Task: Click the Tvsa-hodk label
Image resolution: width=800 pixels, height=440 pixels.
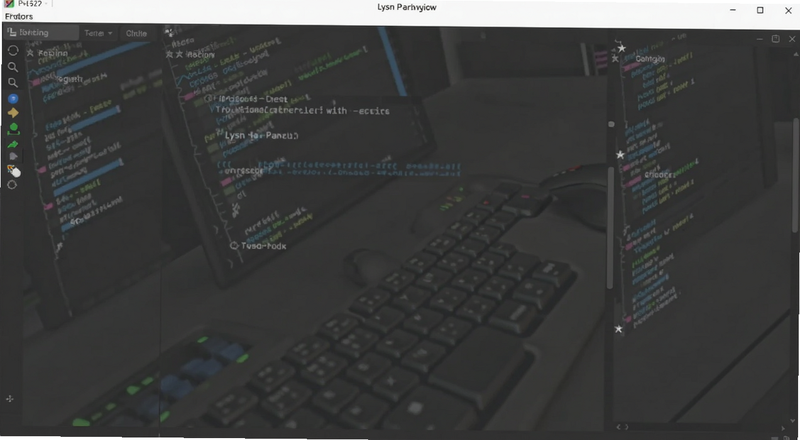Action: tap(263, 246)
